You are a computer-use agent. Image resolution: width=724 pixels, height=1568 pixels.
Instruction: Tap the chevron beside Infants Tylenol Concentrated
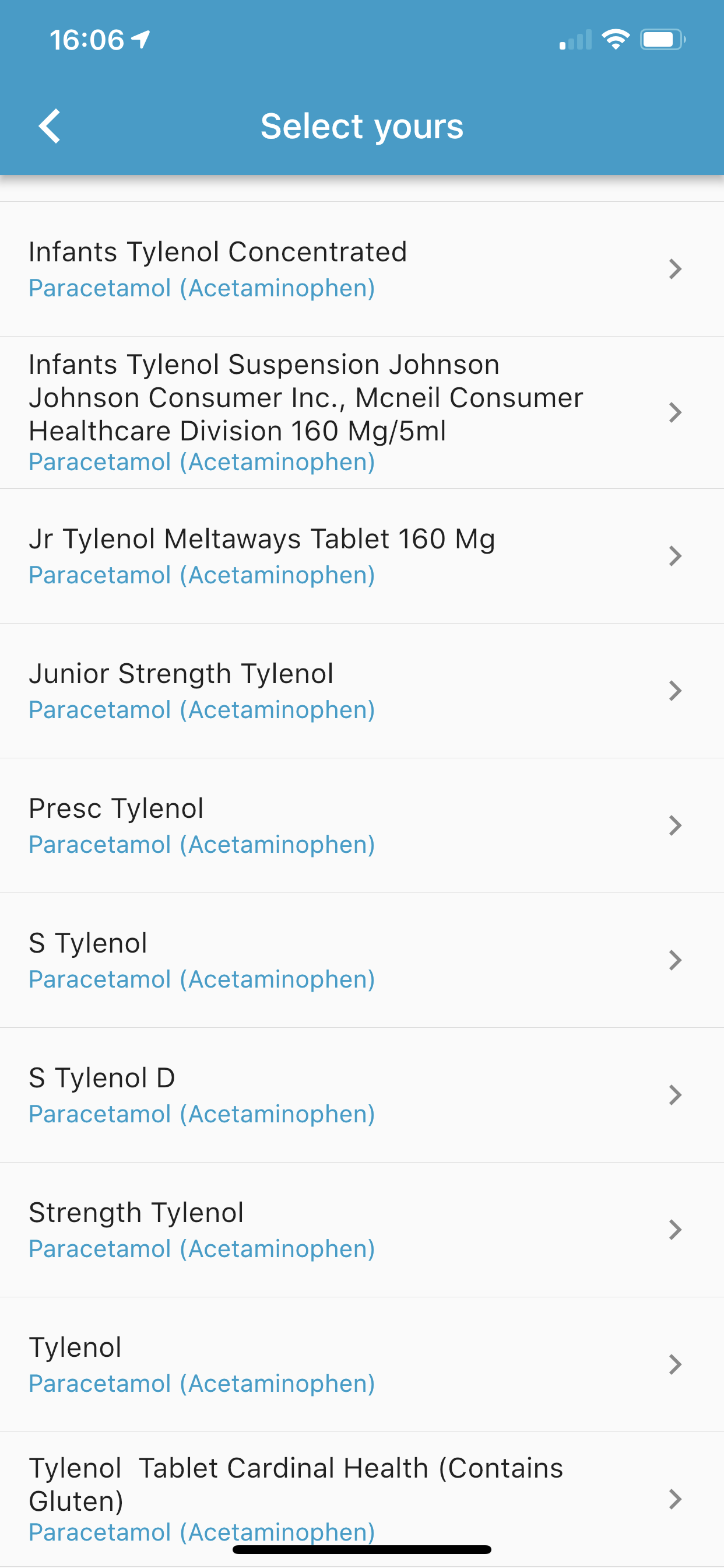click(674, 269)
